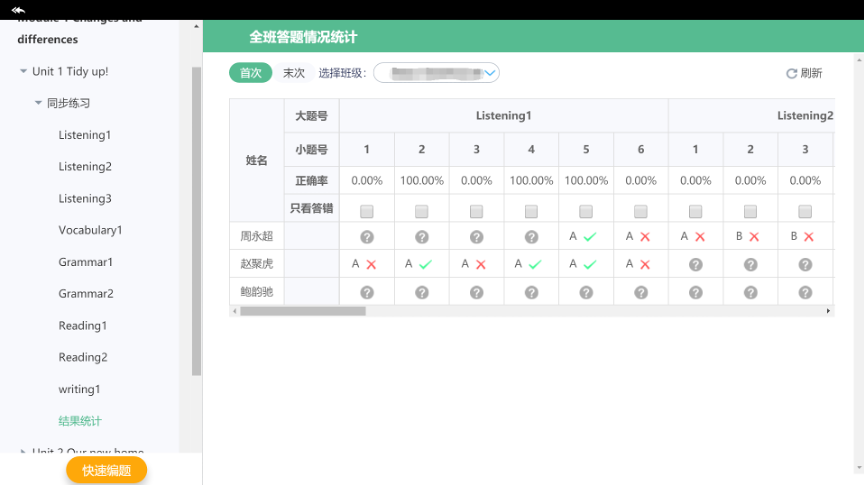The width and height of the screenshot is (864, 485).
Task: Open Grammar2 exercise
Action: click(x=86, y=294)
